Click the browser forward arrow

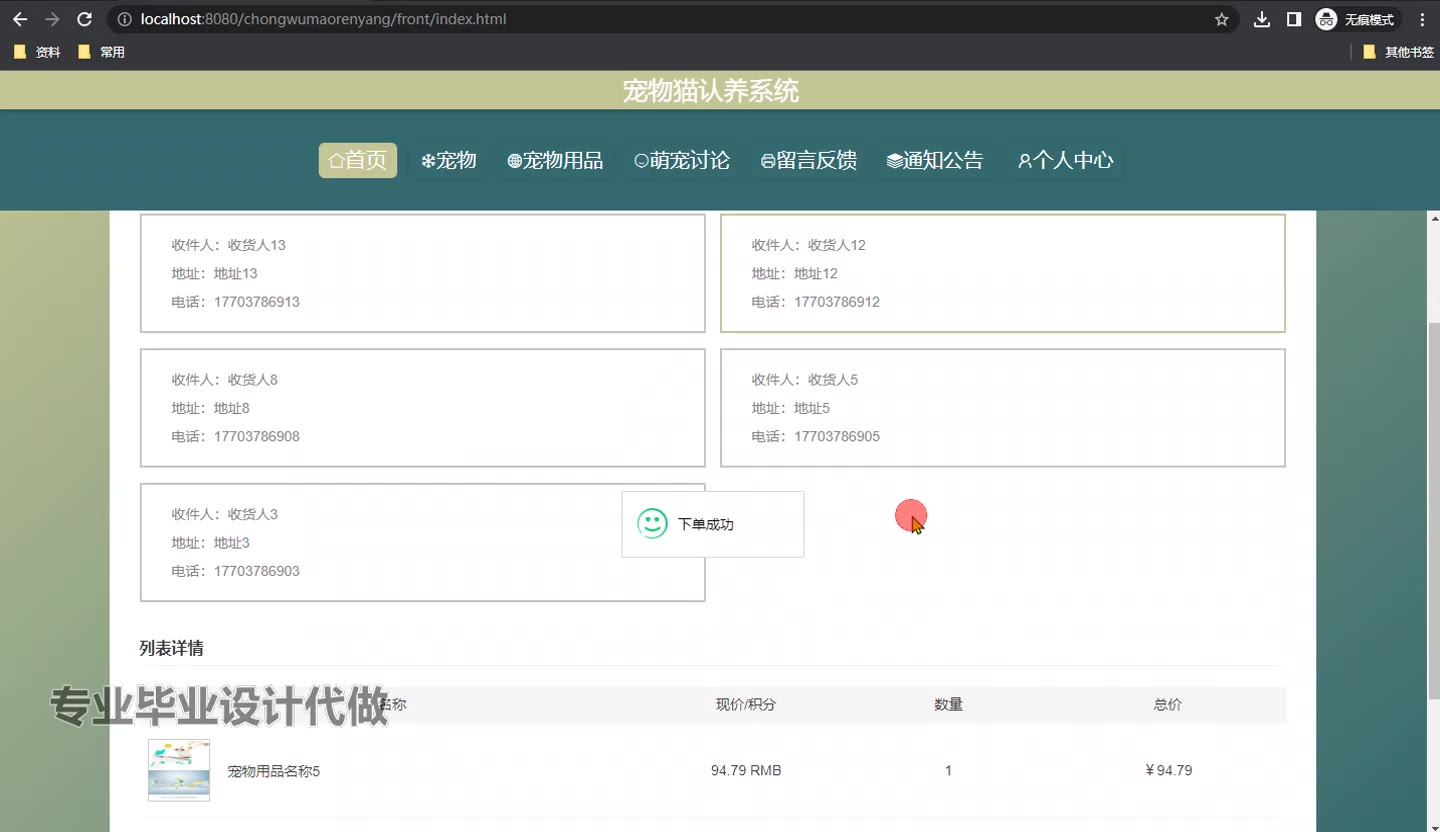pyautogui.click(x=52, y=19)
